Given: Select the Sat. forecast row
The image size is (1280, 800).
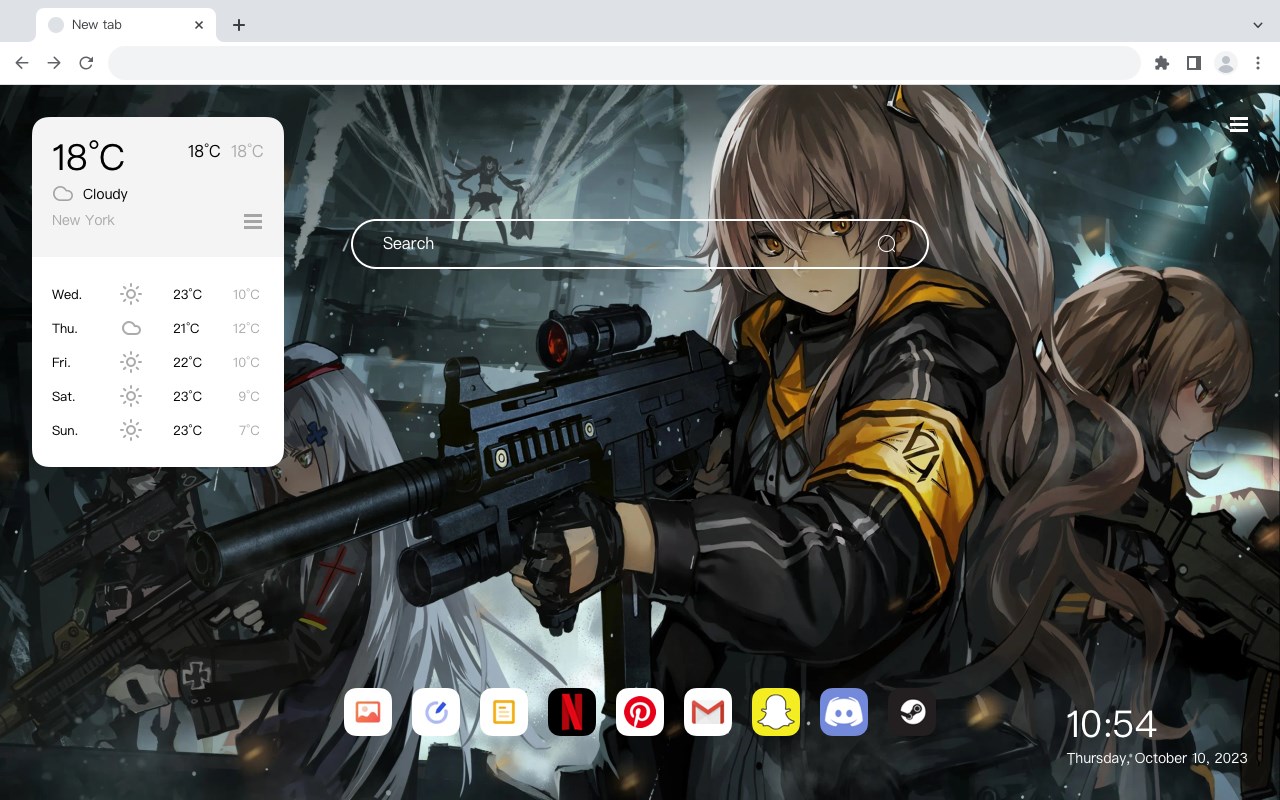Looking at the screenshot, I should click(x=157, y=396).
